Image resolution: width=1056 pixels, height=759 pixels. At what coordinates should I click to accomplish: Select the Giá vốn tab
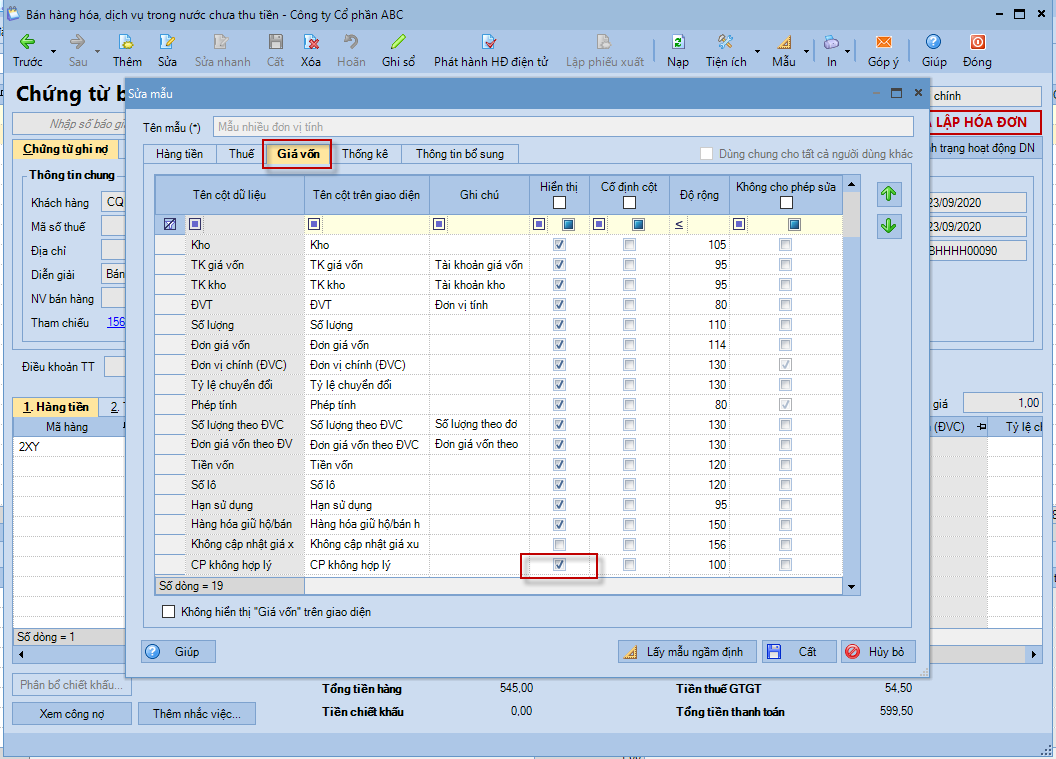coord(298,154)
